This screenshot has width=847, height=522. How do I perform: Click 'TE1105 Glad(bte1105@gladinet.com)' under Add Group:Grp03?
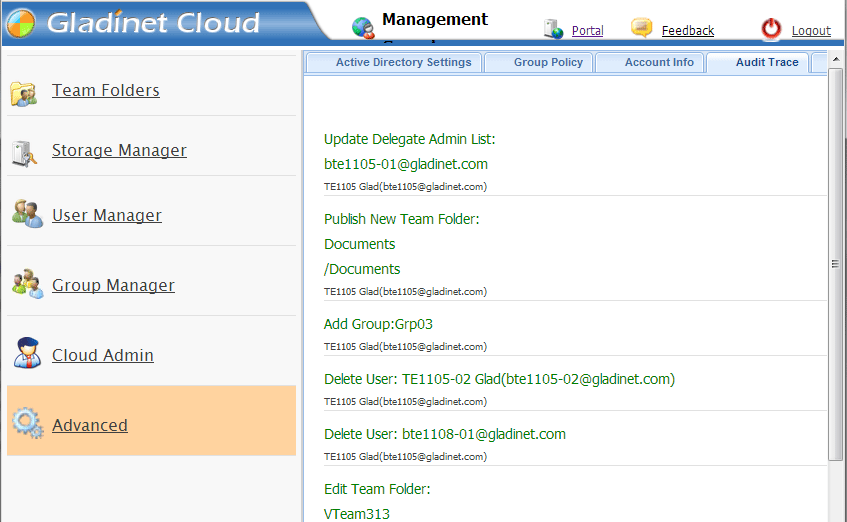pos(405,346)
